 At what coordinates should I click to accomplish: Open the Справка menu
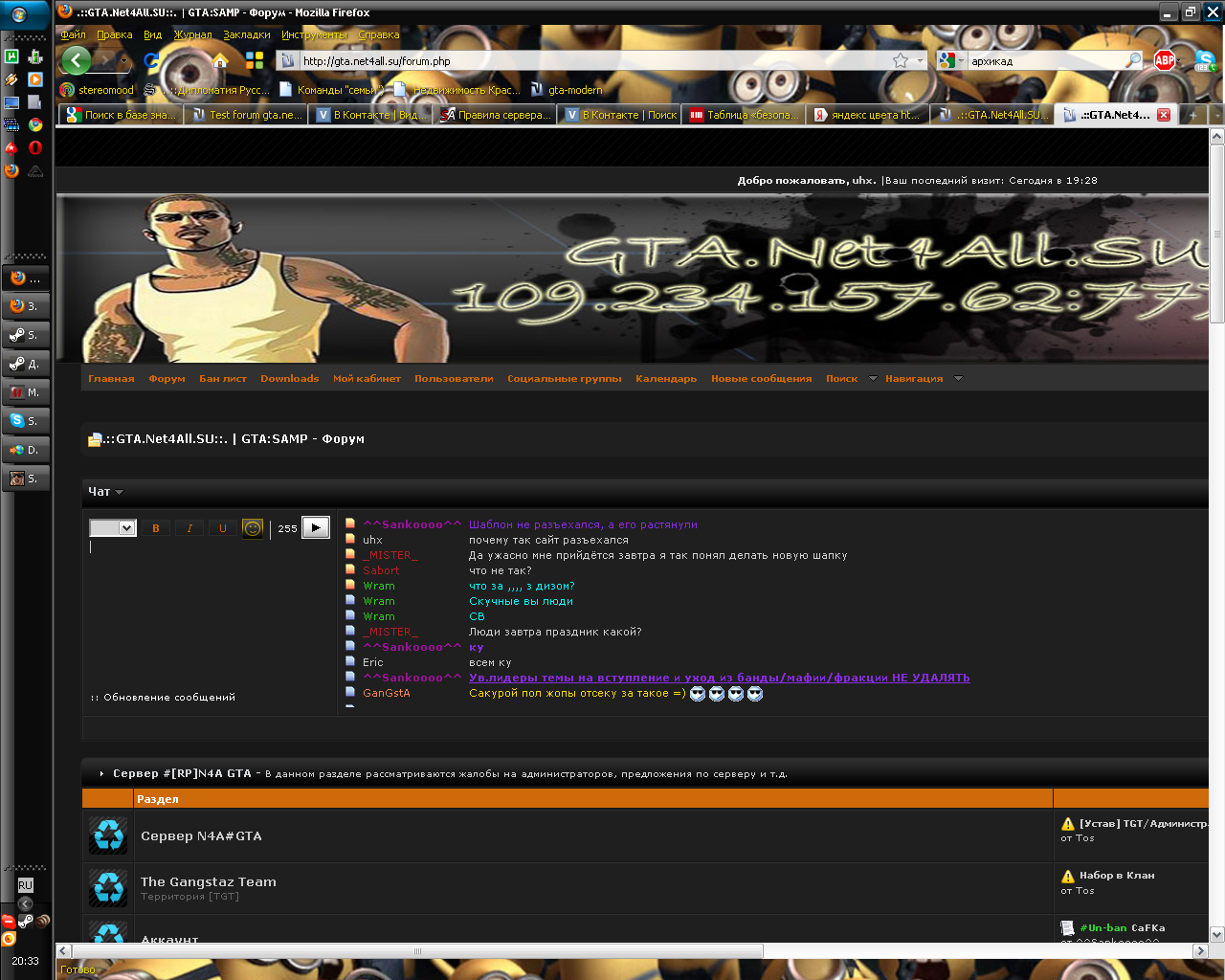[x=379, y=34]
